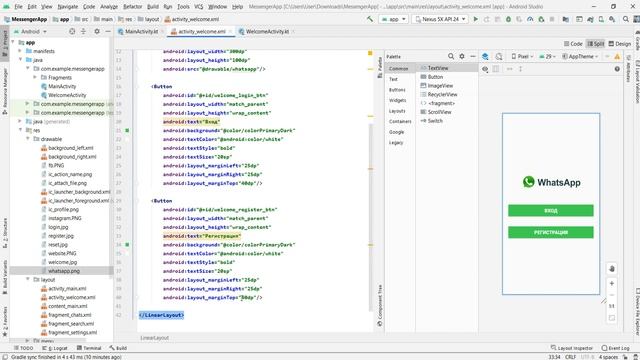
Task: Open the Refactor menu
Action: pyautogui.click(x=133, y=7)
